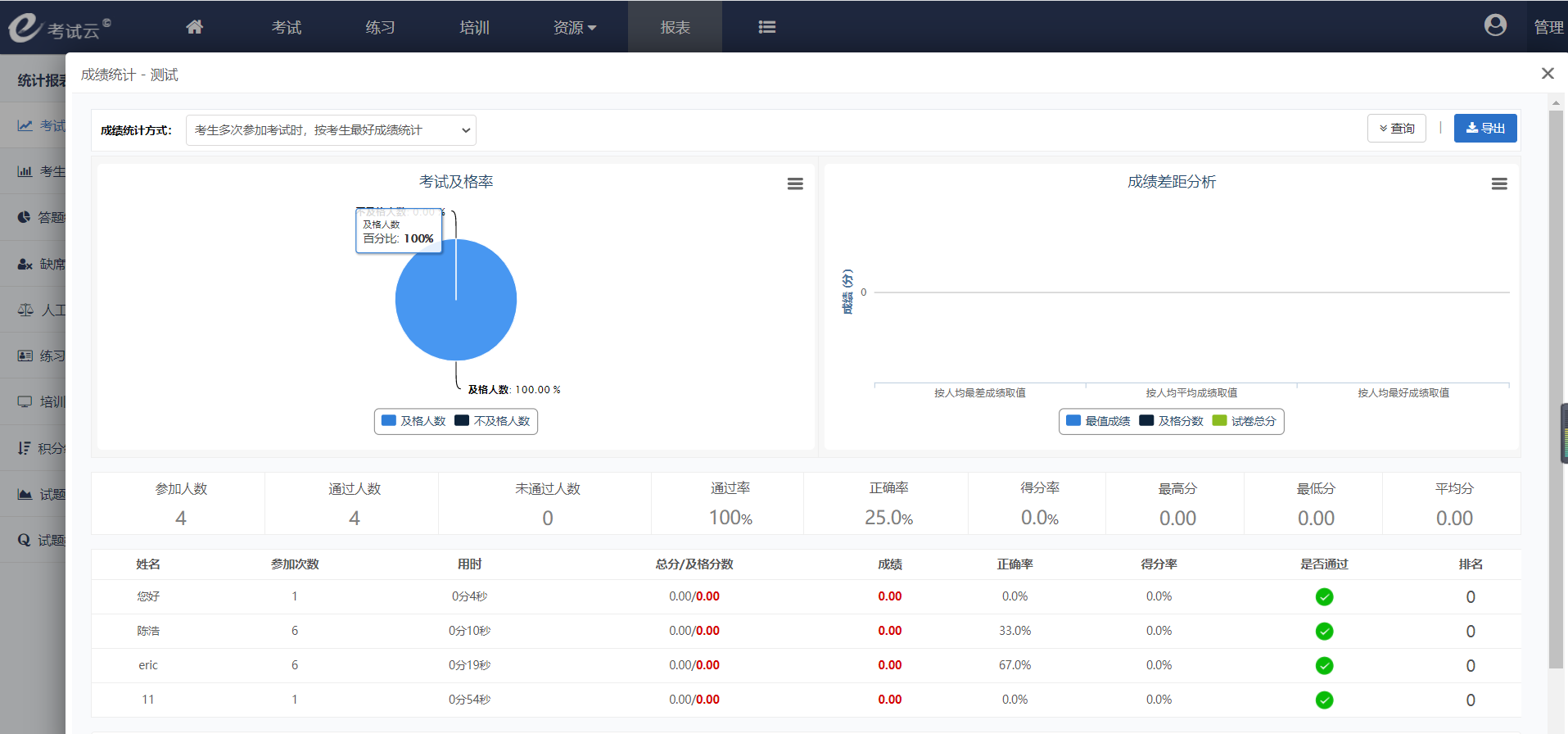Screen dimensions: 1568x734
Task: Click the user avatar icon
Action: pos(1495,26)
